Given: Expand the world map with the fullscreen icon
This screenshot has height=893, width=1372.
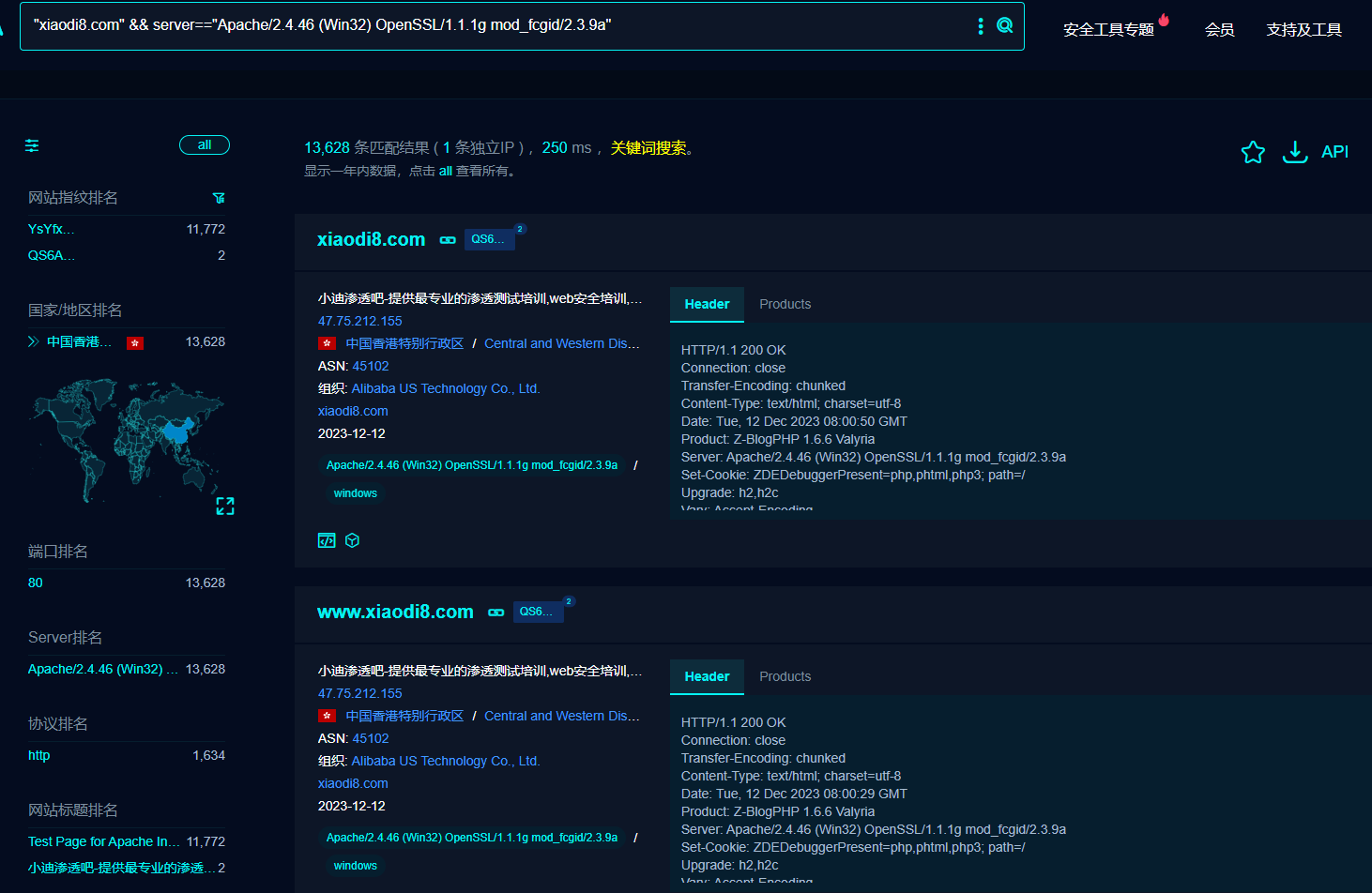Looking at the screenshot, I should [225, 507].
